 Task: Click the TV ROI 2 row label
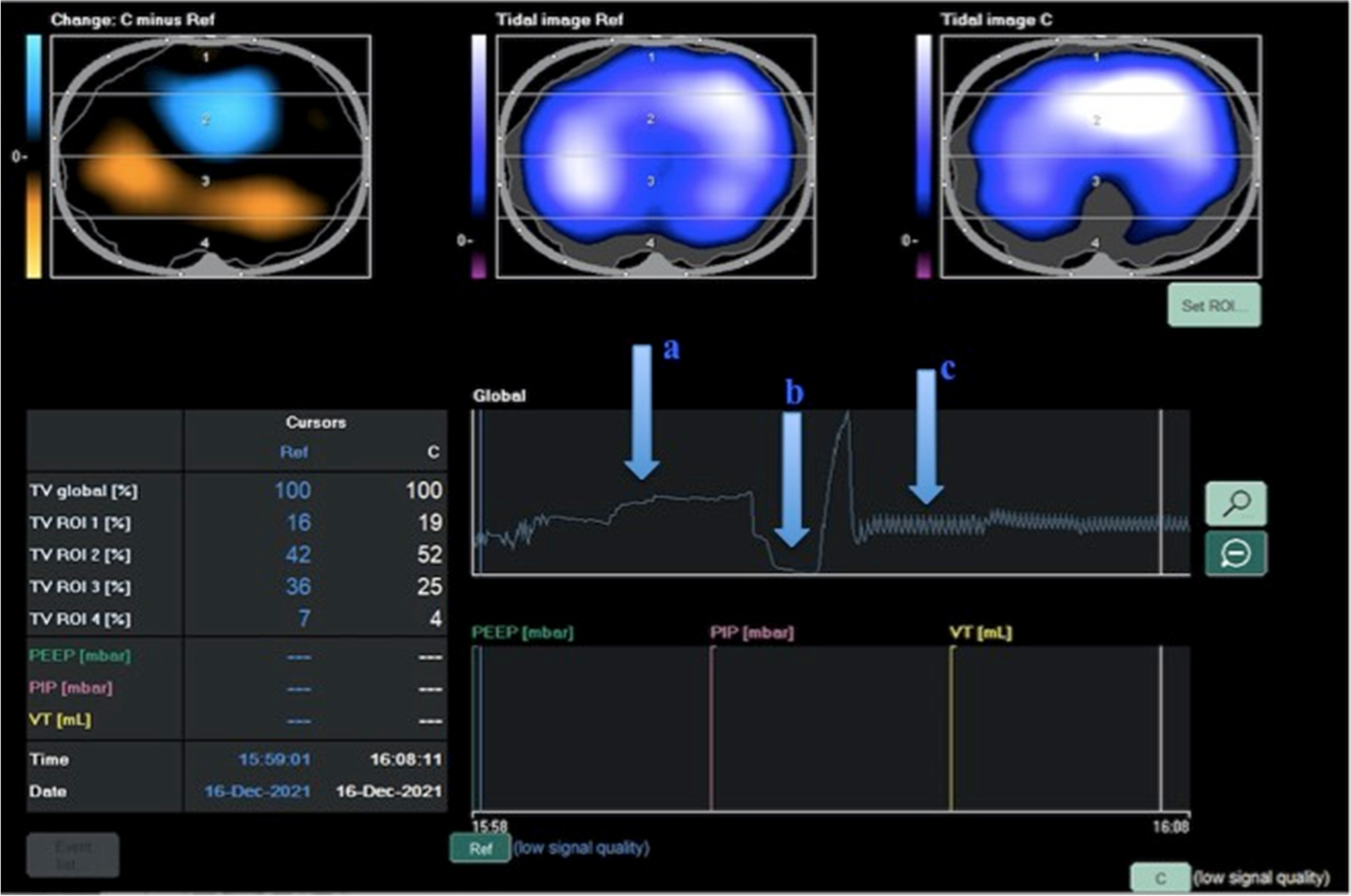coord(80,555)
